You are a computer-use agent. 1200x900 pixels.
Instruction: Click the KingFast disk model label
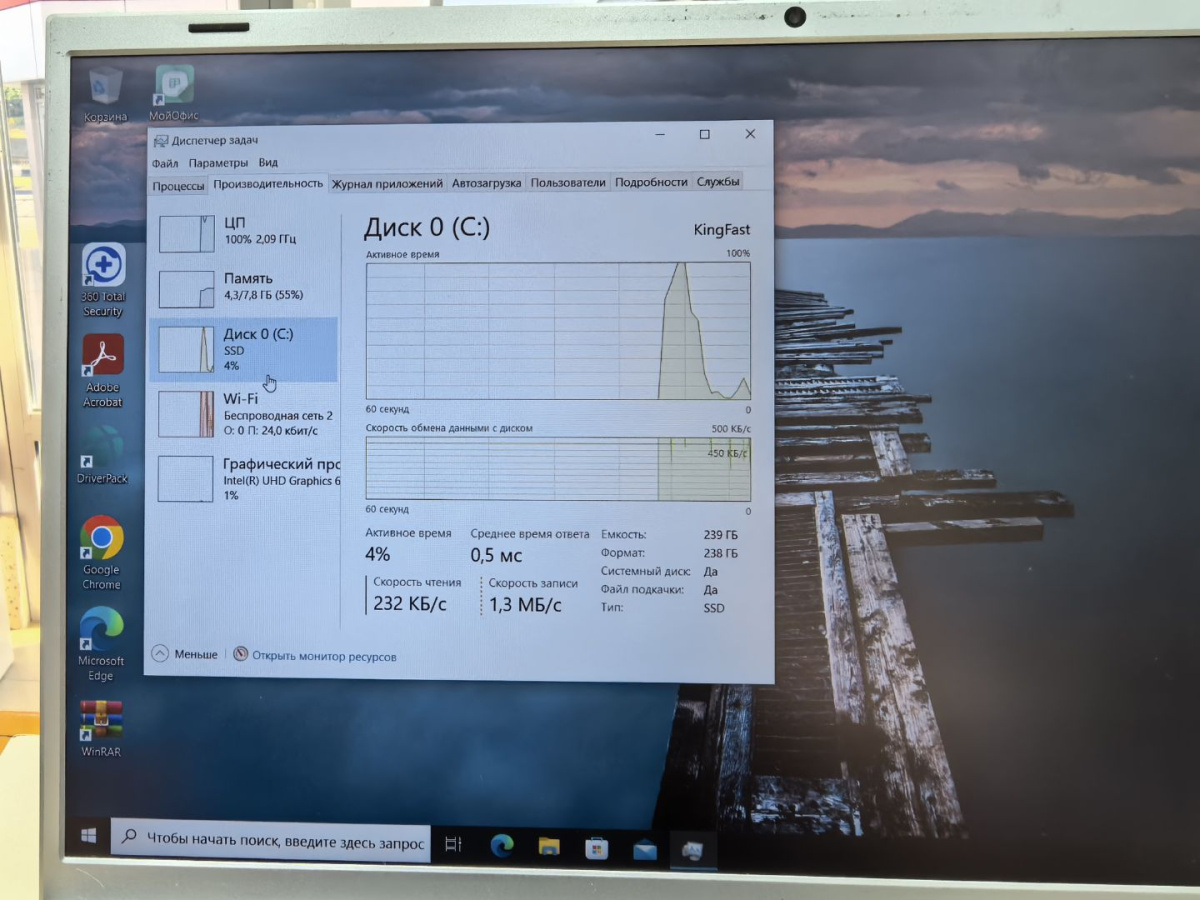tap(721, 230)
